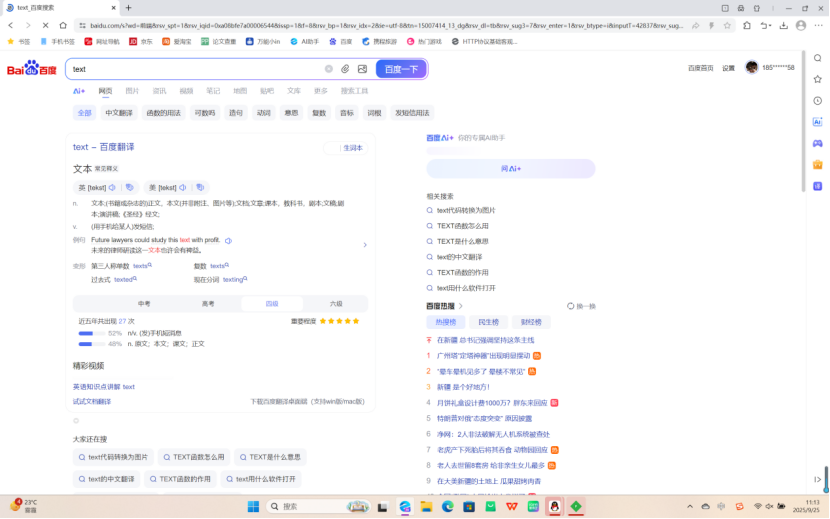The width and height of the screenshot is (830, 519).
Task: Switch to the 地图 search tab
Action: 240,91
